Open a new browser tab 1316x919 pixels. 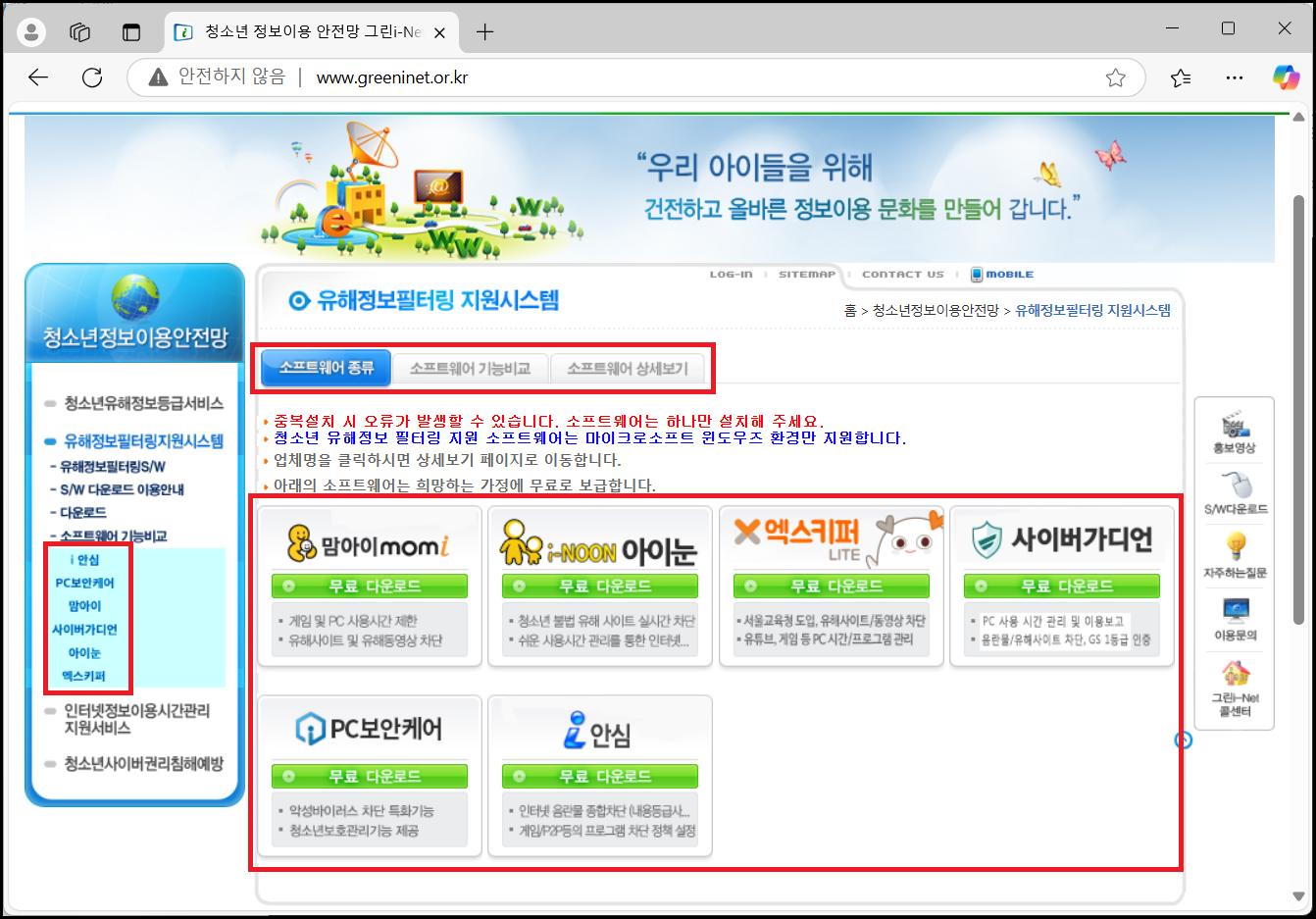coord(484,31)
